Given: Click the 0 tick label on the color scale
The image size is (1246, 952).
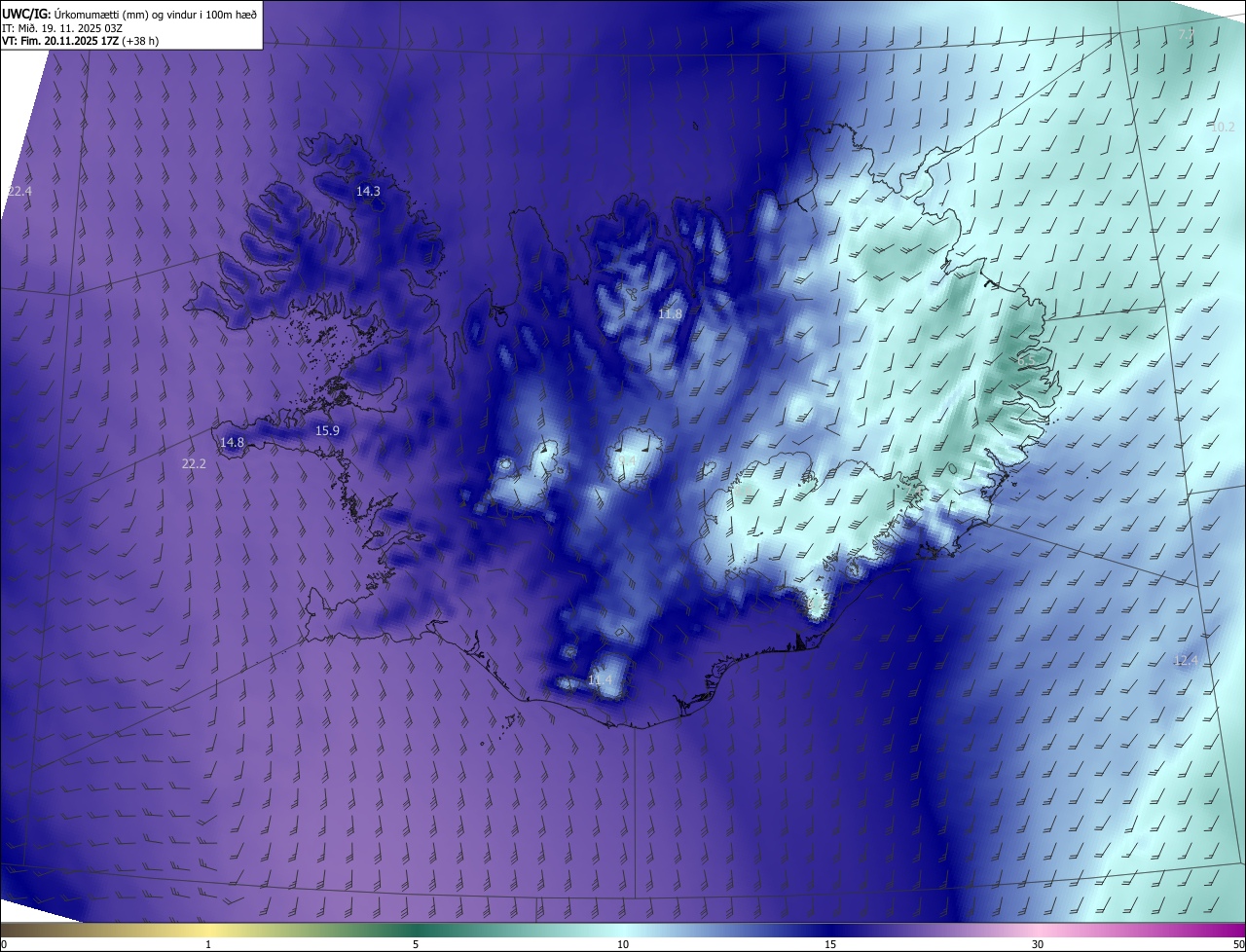Looking at the screenshot, I should [x=3, y=944].
